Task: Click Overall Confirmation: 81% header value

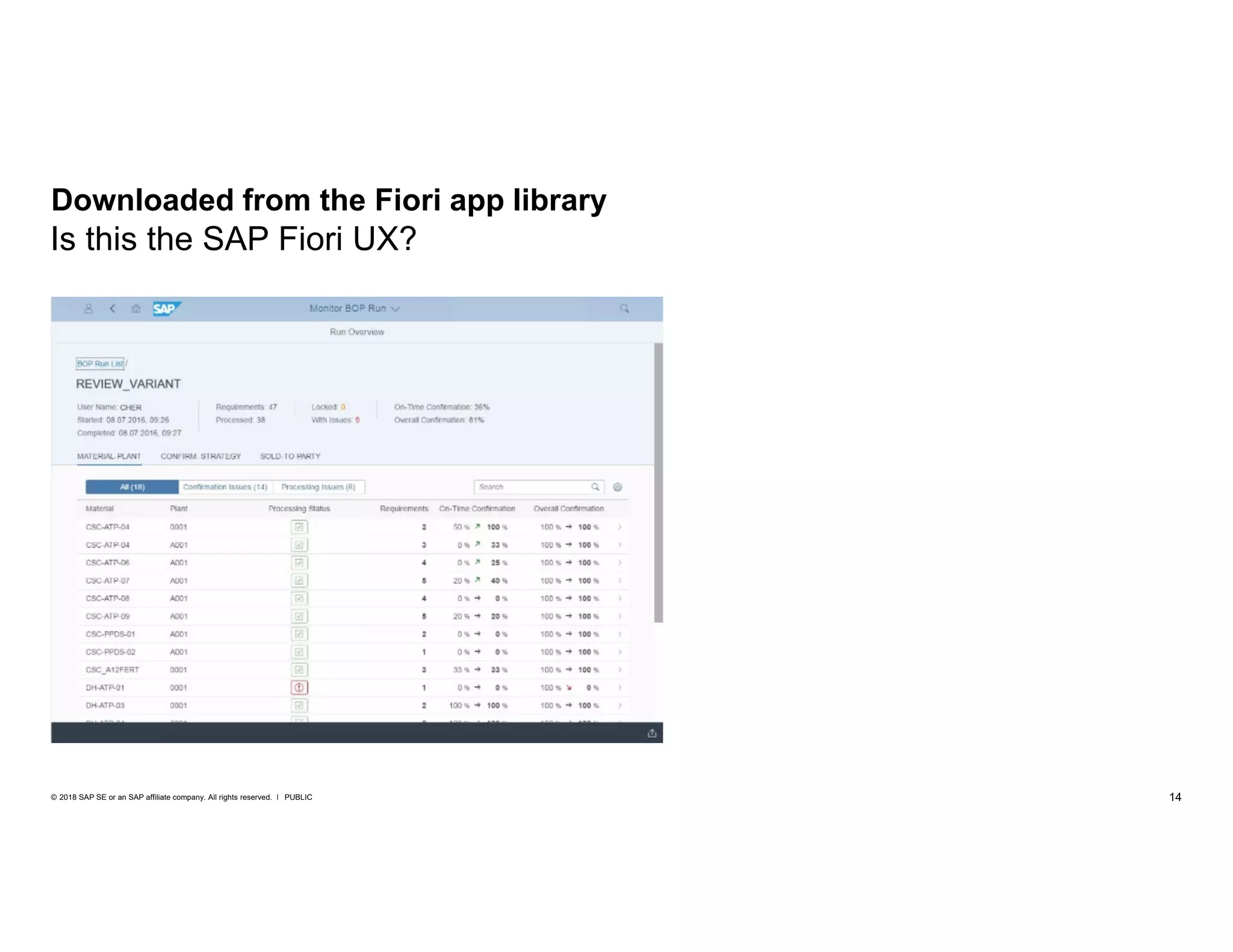Action: (439, 420)
